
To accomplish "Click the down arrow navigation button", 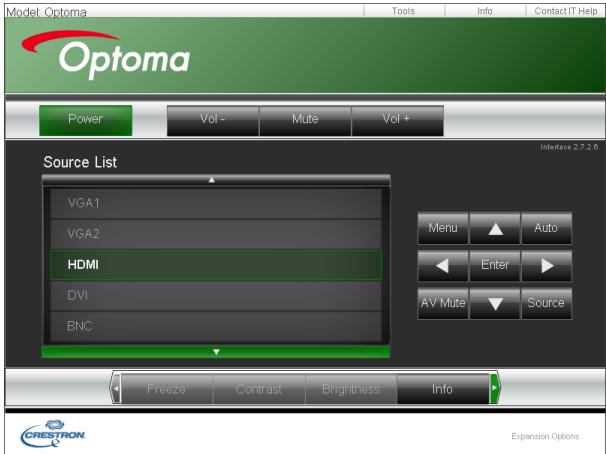I will 495,304.
